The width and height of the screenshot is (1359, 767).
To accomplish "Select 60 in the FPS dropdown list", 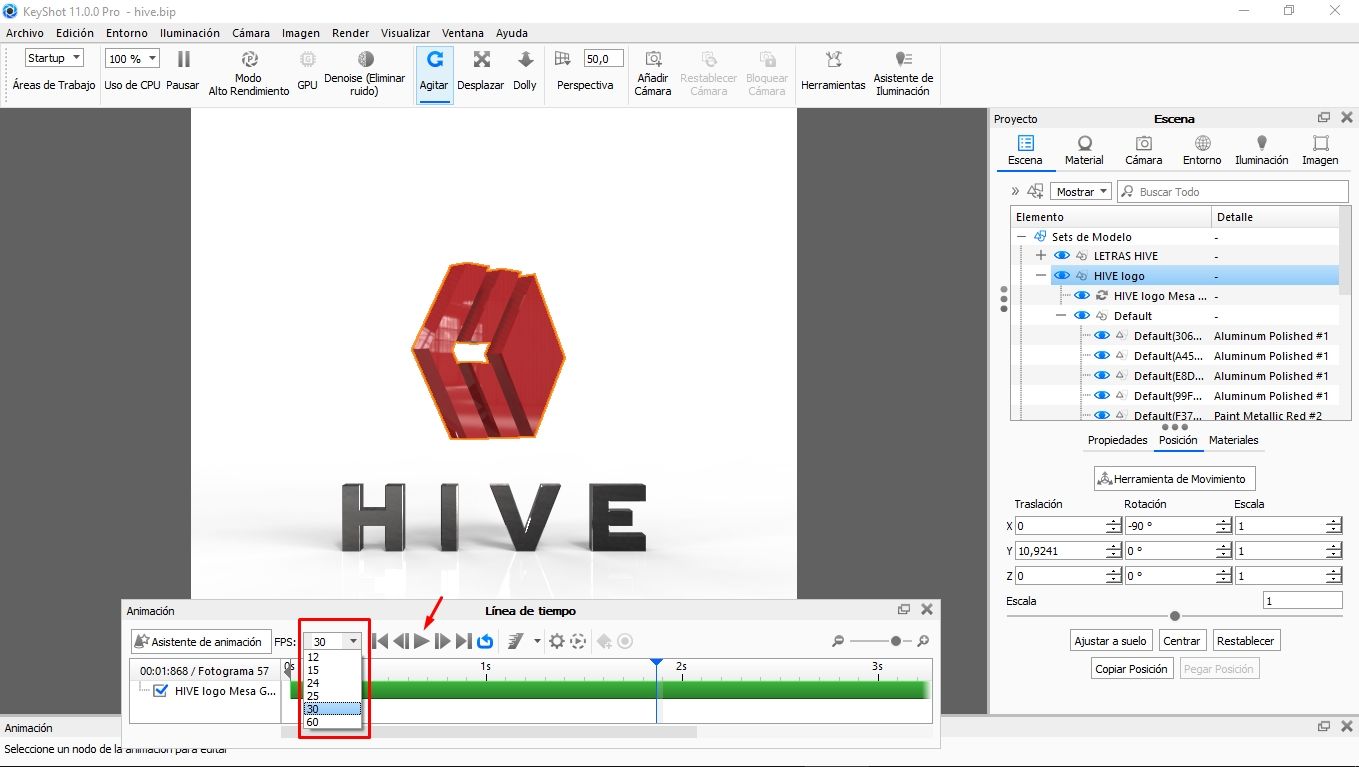I will pyautogui.click(x=332, y=722).
